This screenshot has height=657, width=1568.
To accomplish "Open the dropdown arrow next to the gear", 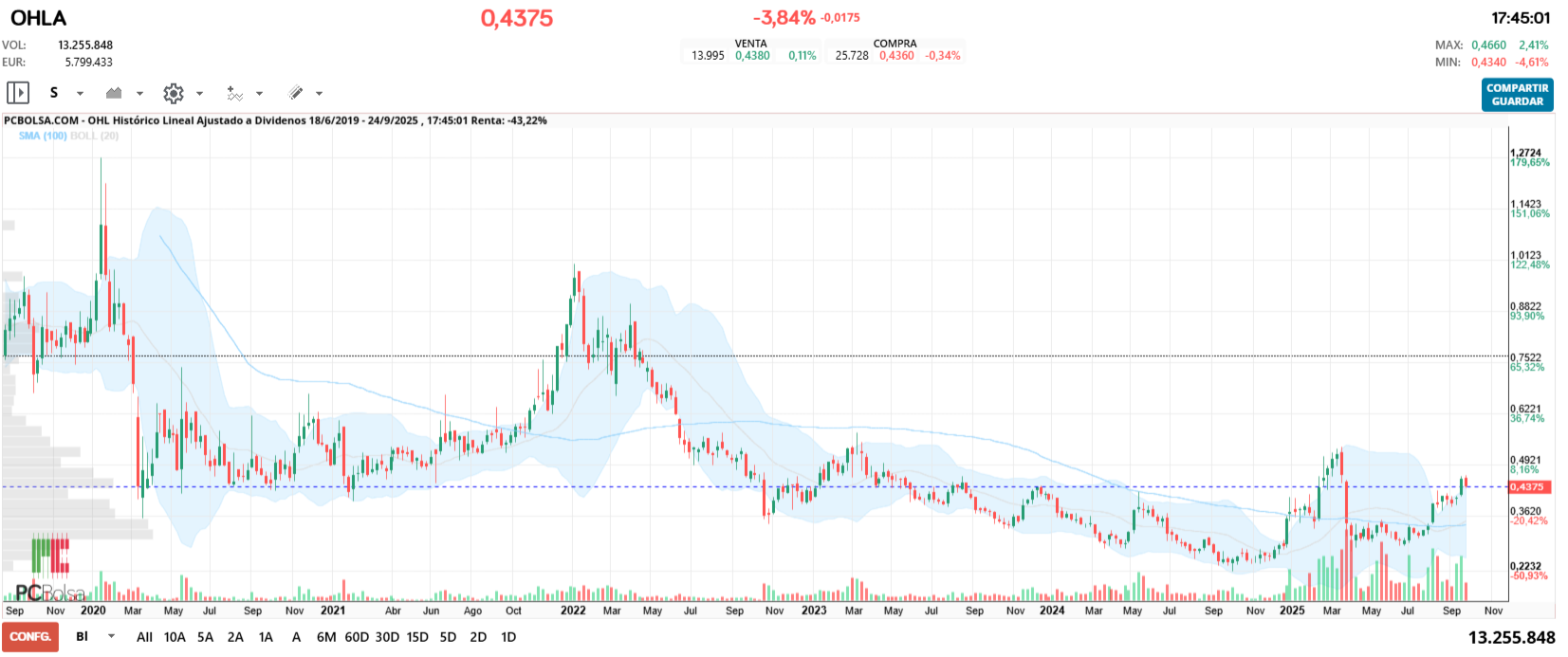I will (199, 94).
